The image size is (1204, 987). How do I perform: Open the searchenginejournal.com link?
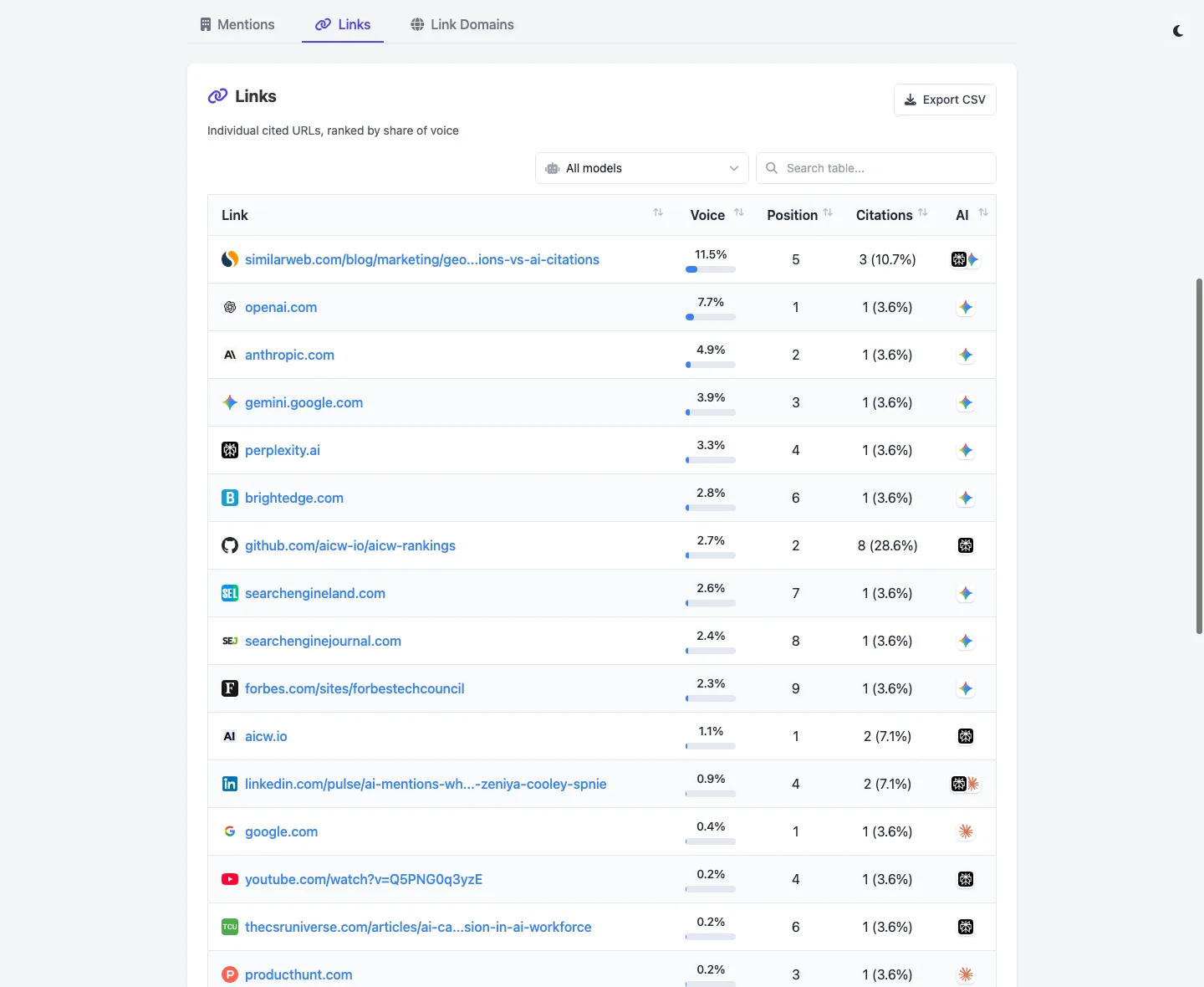(x=323, y=641)
